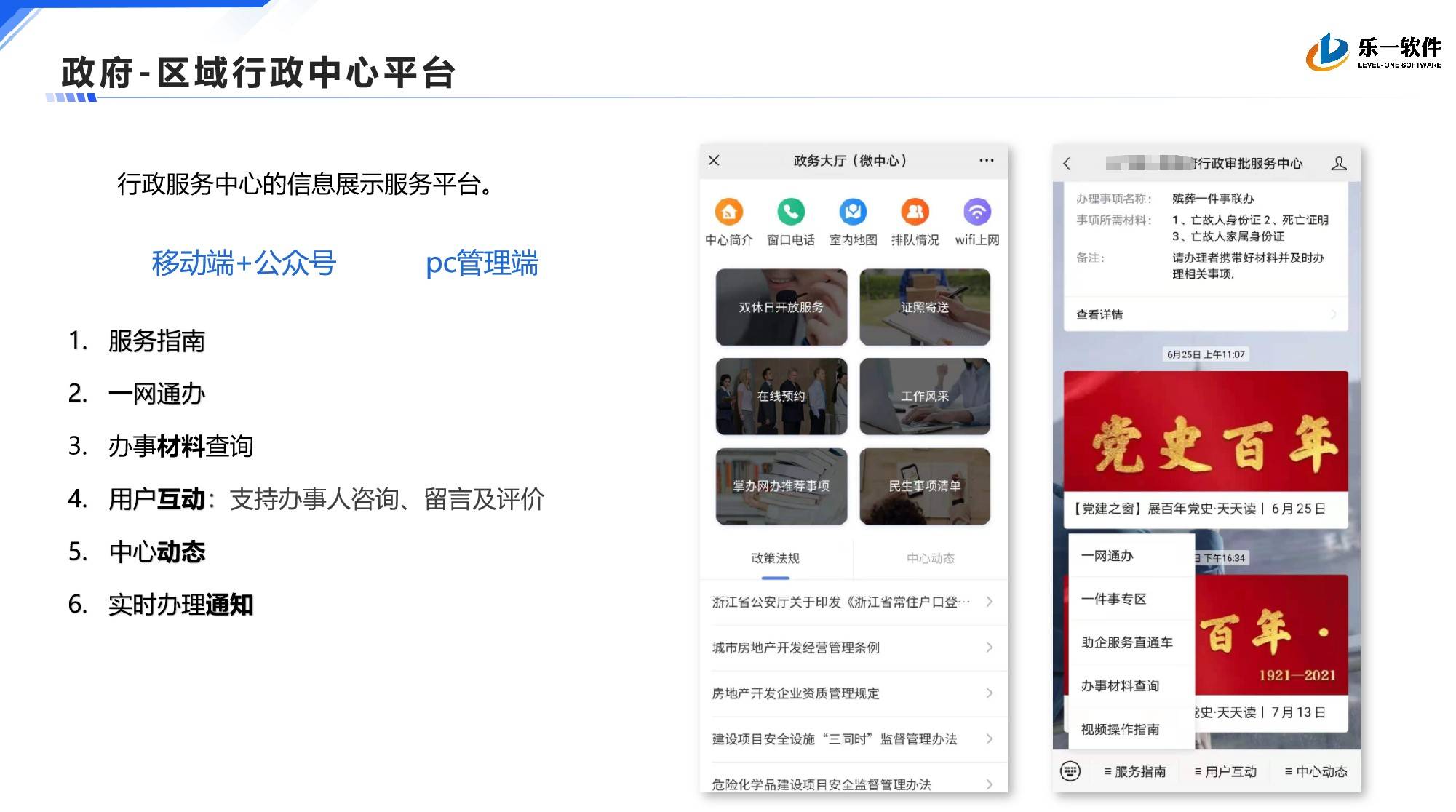This screenshot has width=1456, height=812.
Task: Open the 党史百年 6月25日 article card
Action: (1206, 450)
